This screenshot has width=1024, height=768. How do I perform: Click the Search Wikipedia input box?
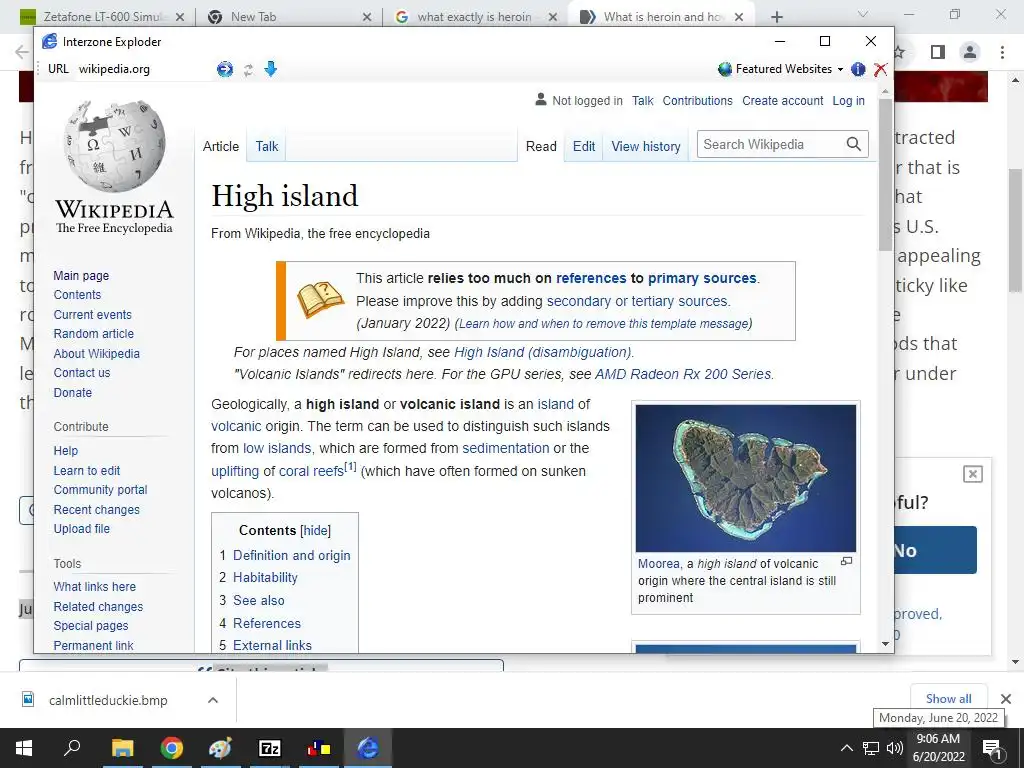click(771, 144)
